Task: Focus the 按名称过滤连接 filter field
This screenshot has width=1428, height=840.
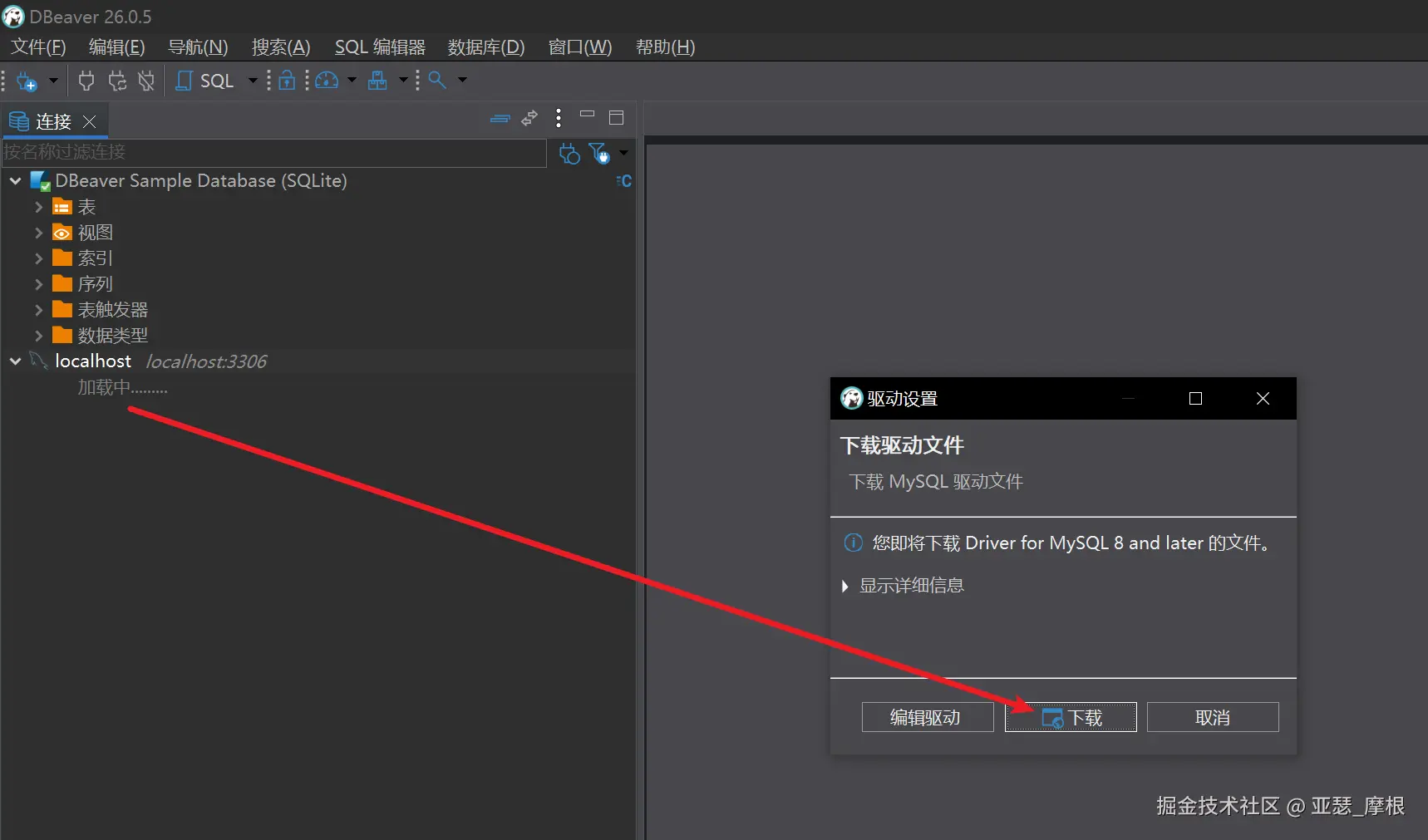Action: click(274, 152)
